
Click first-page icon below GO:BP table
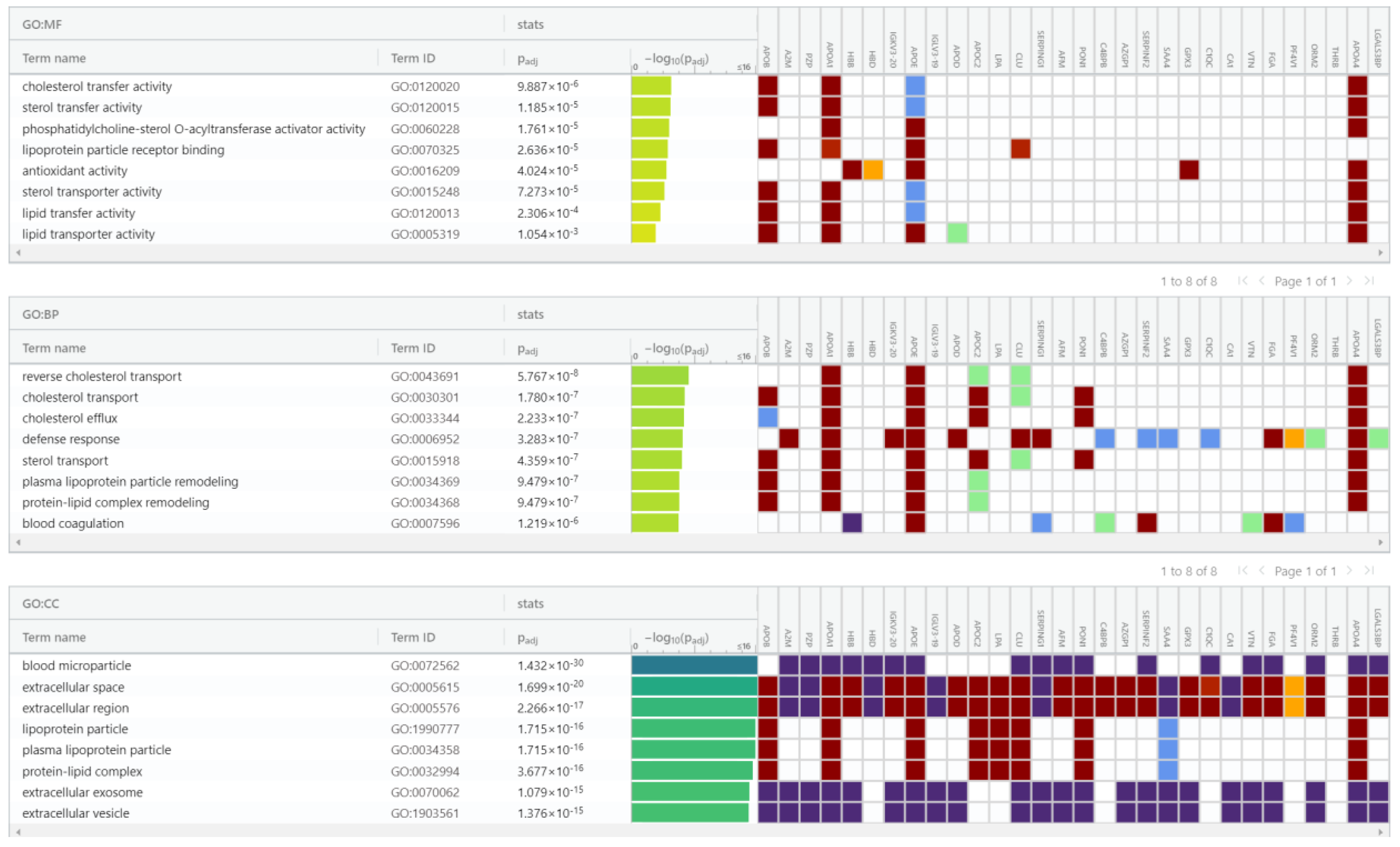click(x=1243, y=570)
